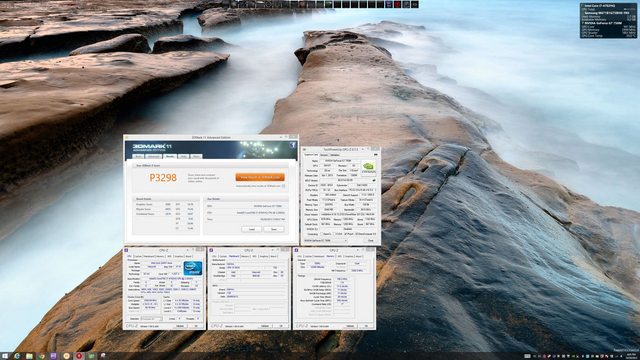
Task: Open the Sensors tab in GPU-Z
Action: tap(324, 155)
